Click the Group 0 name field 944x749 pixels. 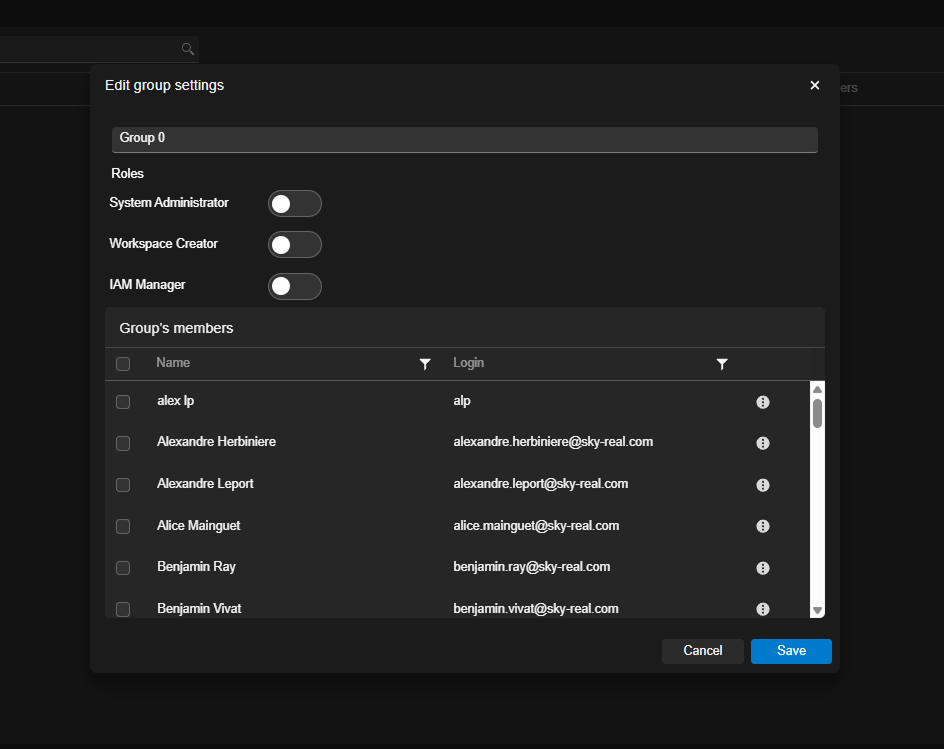point(464,138)
